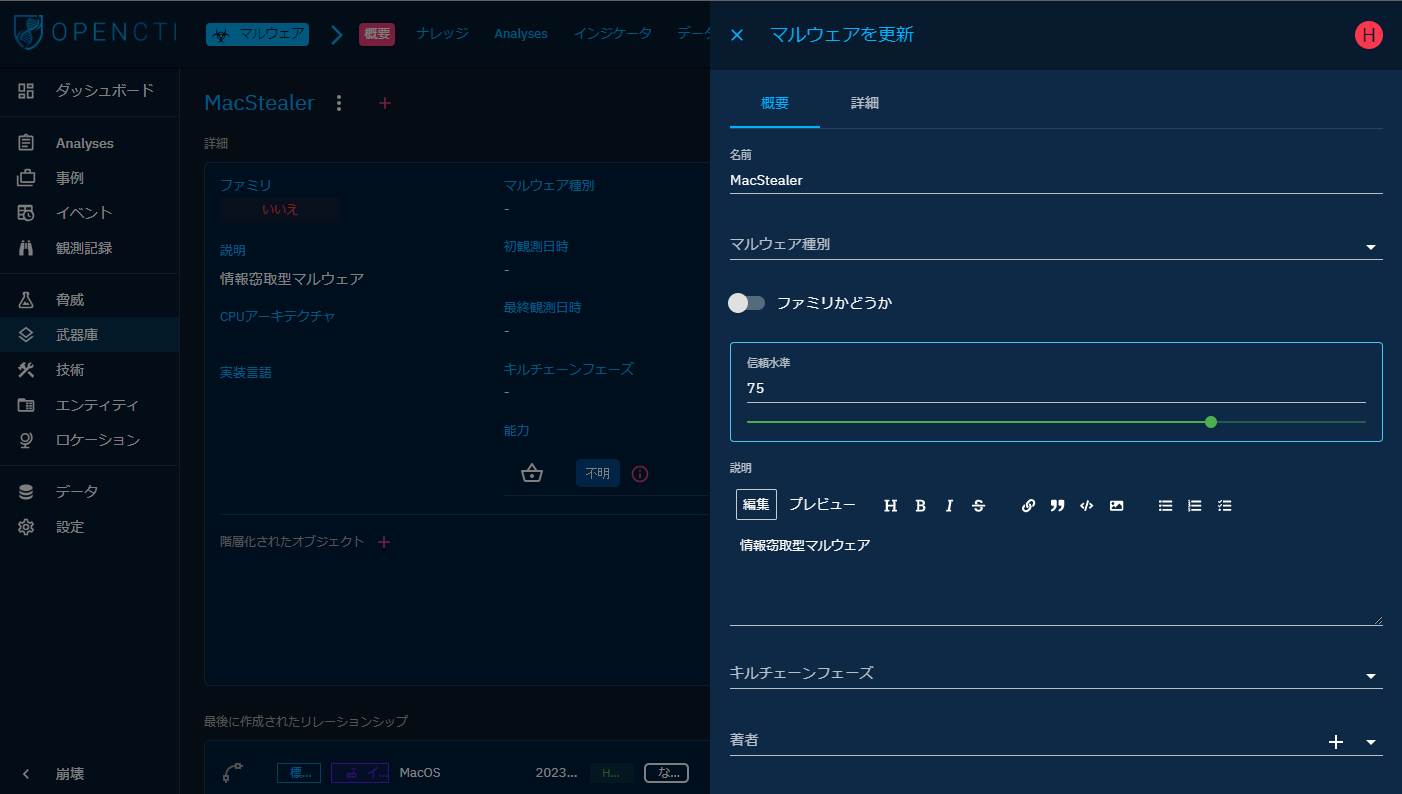1402x794 pixels.
Task: Toggle italic formatting in the description
Action: (x=949, y=506)
